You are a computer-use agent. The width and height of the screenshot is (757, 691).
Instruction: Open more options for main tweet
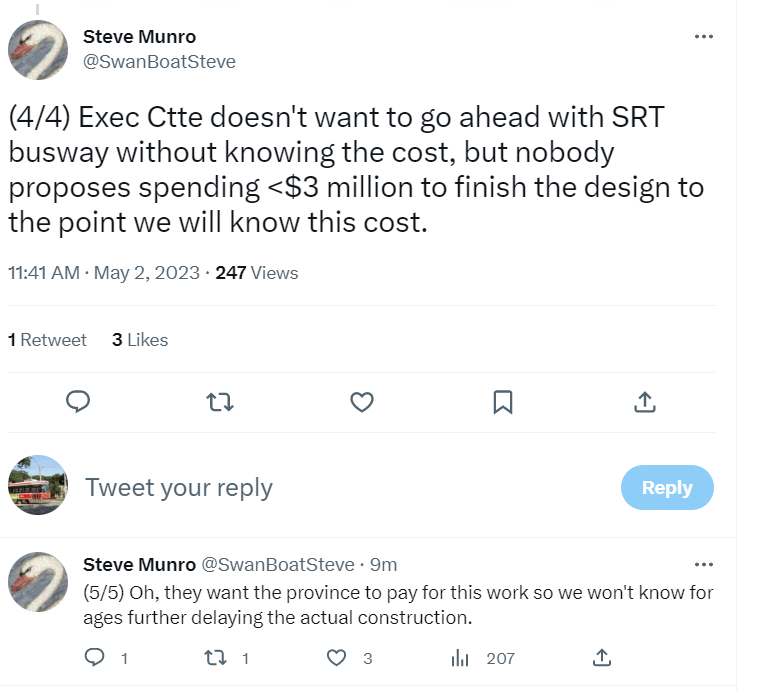[704, 37]
